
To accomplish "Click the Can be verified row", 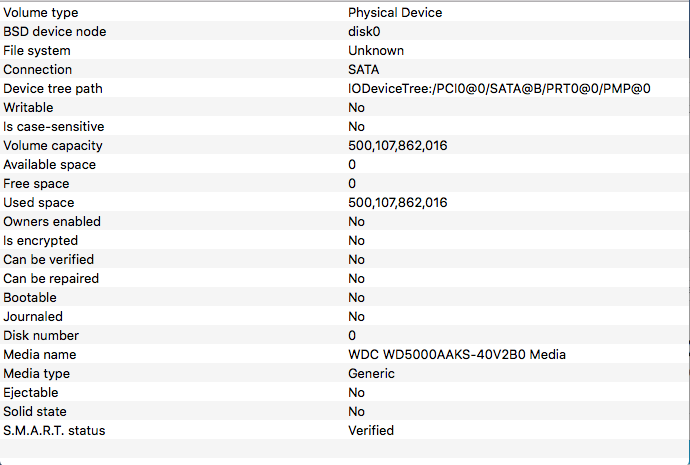I will pyautogui.click(x=344, y=259).
